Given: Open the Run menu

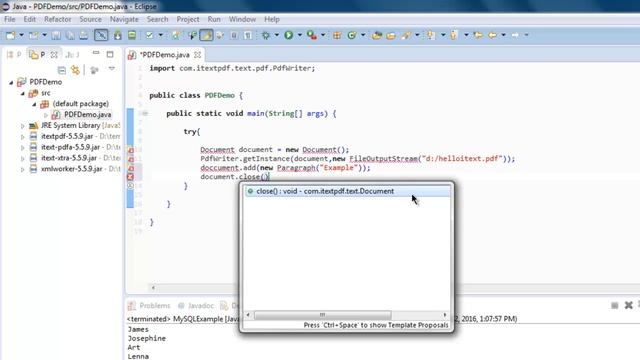Looking at the screenshot, I should click(214, 19).
